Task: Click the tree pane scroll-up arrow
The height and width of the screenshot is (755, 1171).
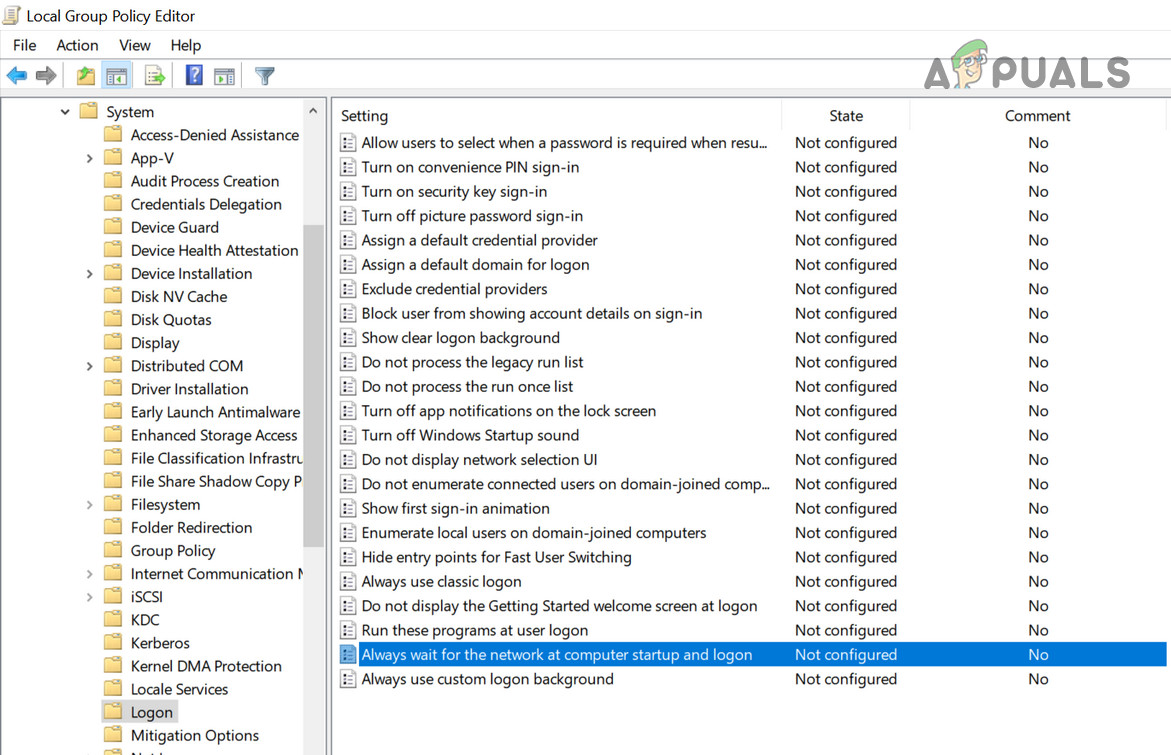Action: click(313, 112)
